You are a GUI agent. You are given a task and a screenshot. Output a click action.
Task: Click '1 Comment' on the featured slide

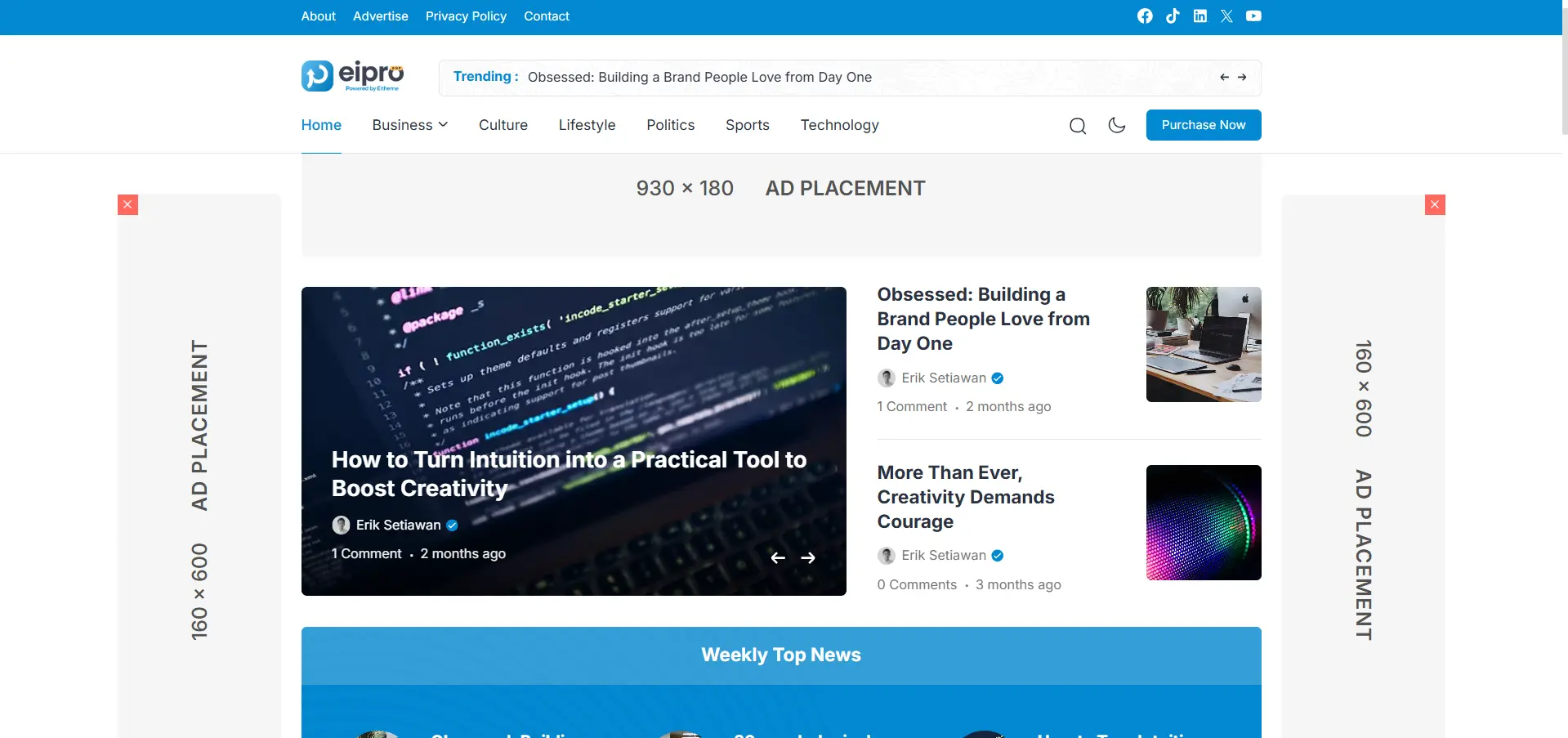pos(367,553)
